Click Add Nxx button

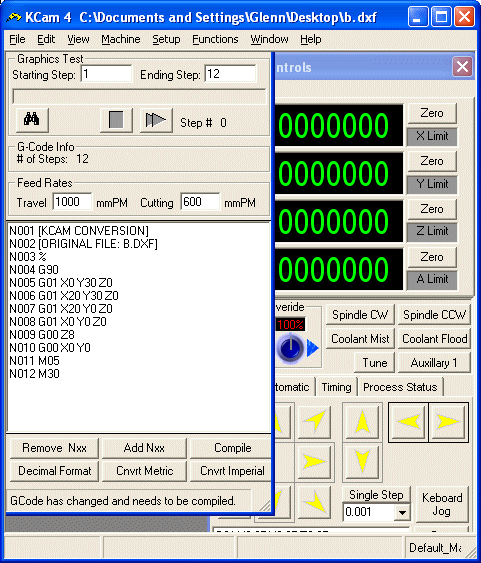[144, 448]
